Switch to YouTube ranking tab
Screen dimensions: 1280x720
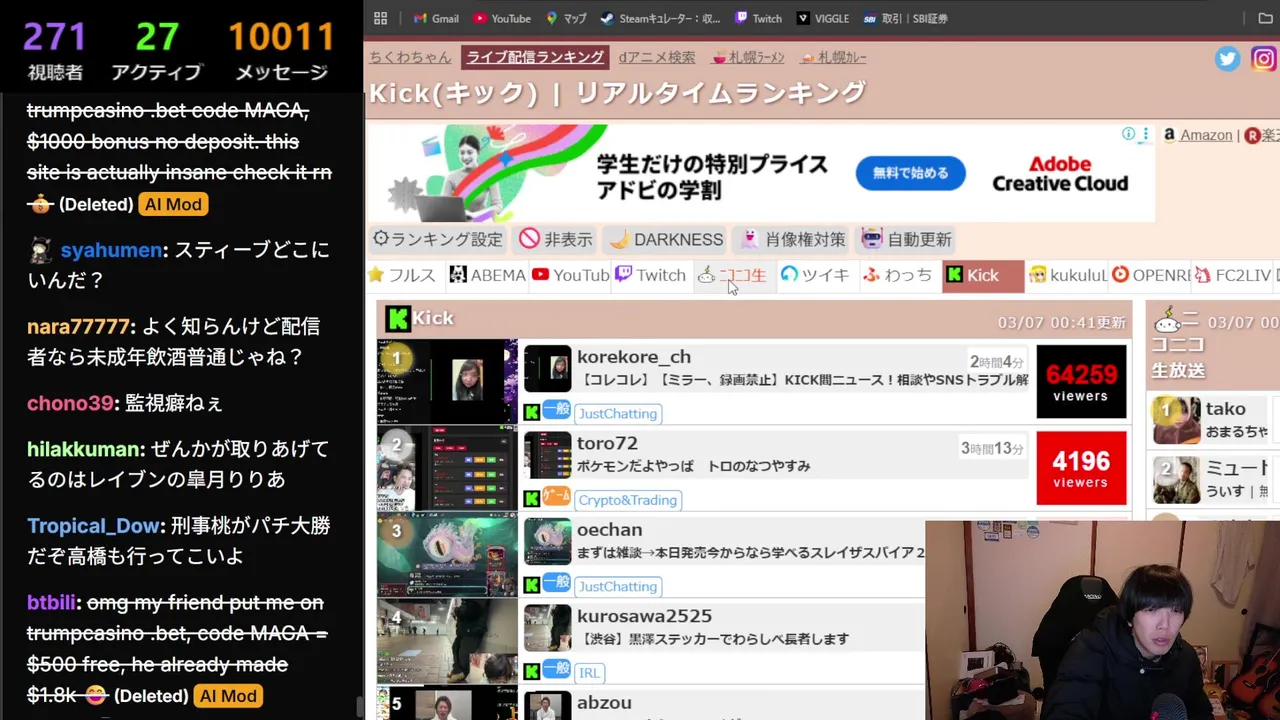coord(571,275)
